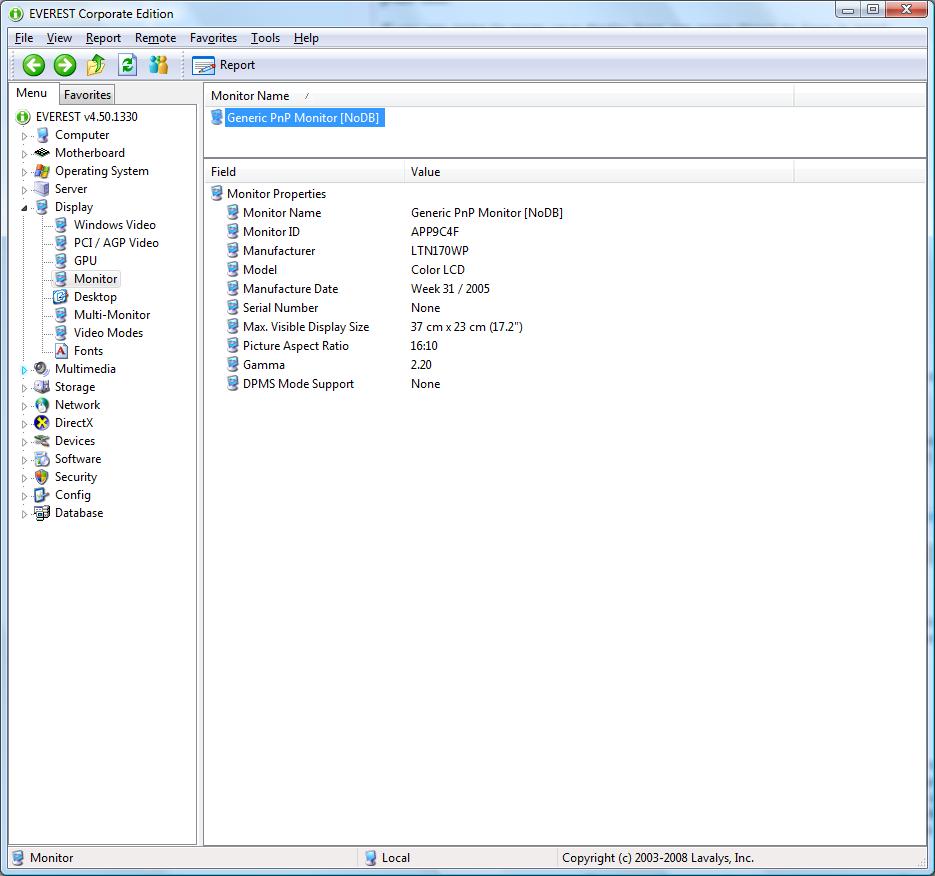Select Windows Video under Display
Image resolution: width=935 pixels, height=876 pixels.
[114, 225]
